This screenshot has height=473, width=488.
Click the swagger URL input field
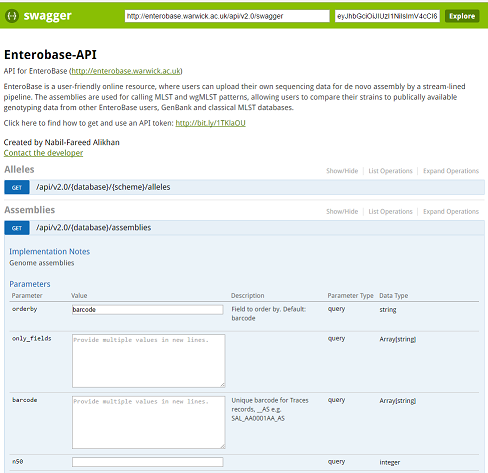[227, 16]
